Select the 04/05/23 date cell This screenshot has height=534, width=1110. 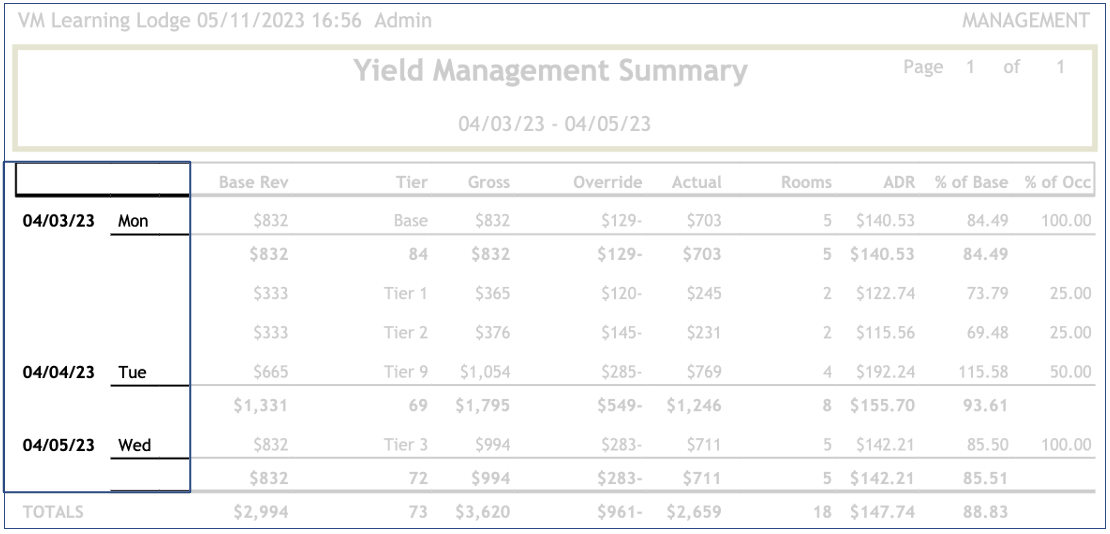pyautogui.click(x=58, y=445)
